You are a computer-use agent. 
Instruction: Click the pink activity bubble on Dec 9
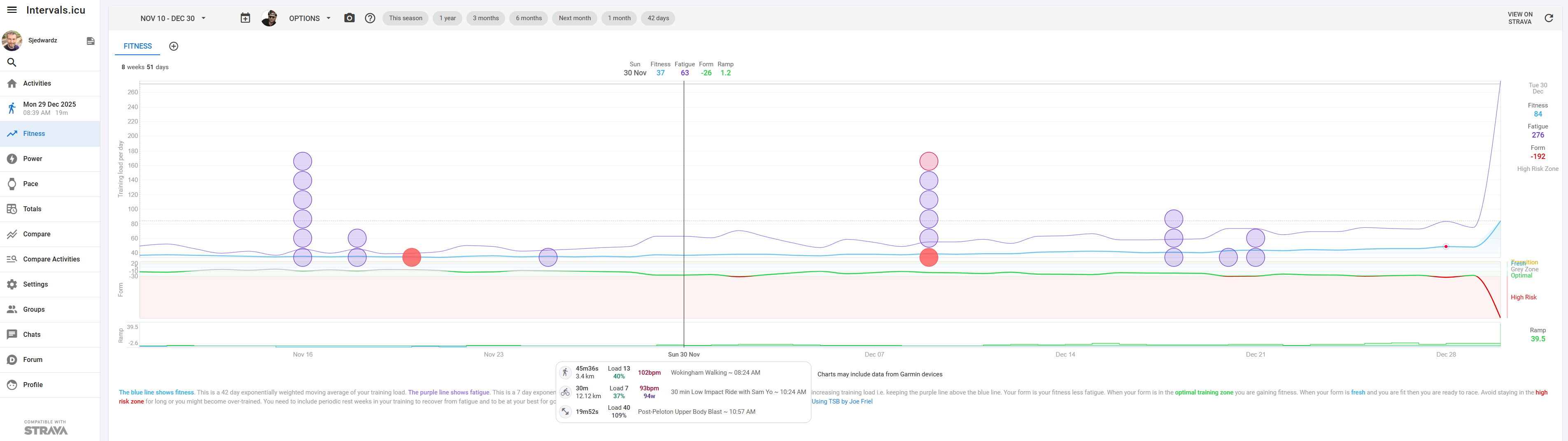pyautogui.click(x=928, y=161)
